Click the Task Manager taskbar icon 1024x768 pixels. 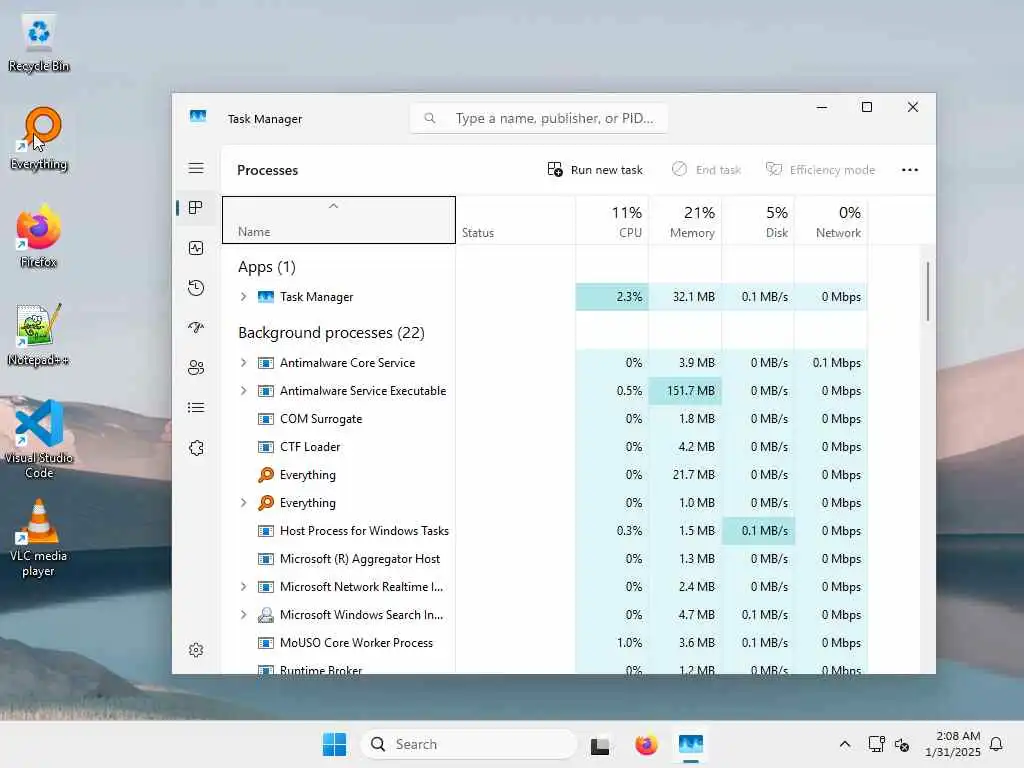tap(690, 744)
